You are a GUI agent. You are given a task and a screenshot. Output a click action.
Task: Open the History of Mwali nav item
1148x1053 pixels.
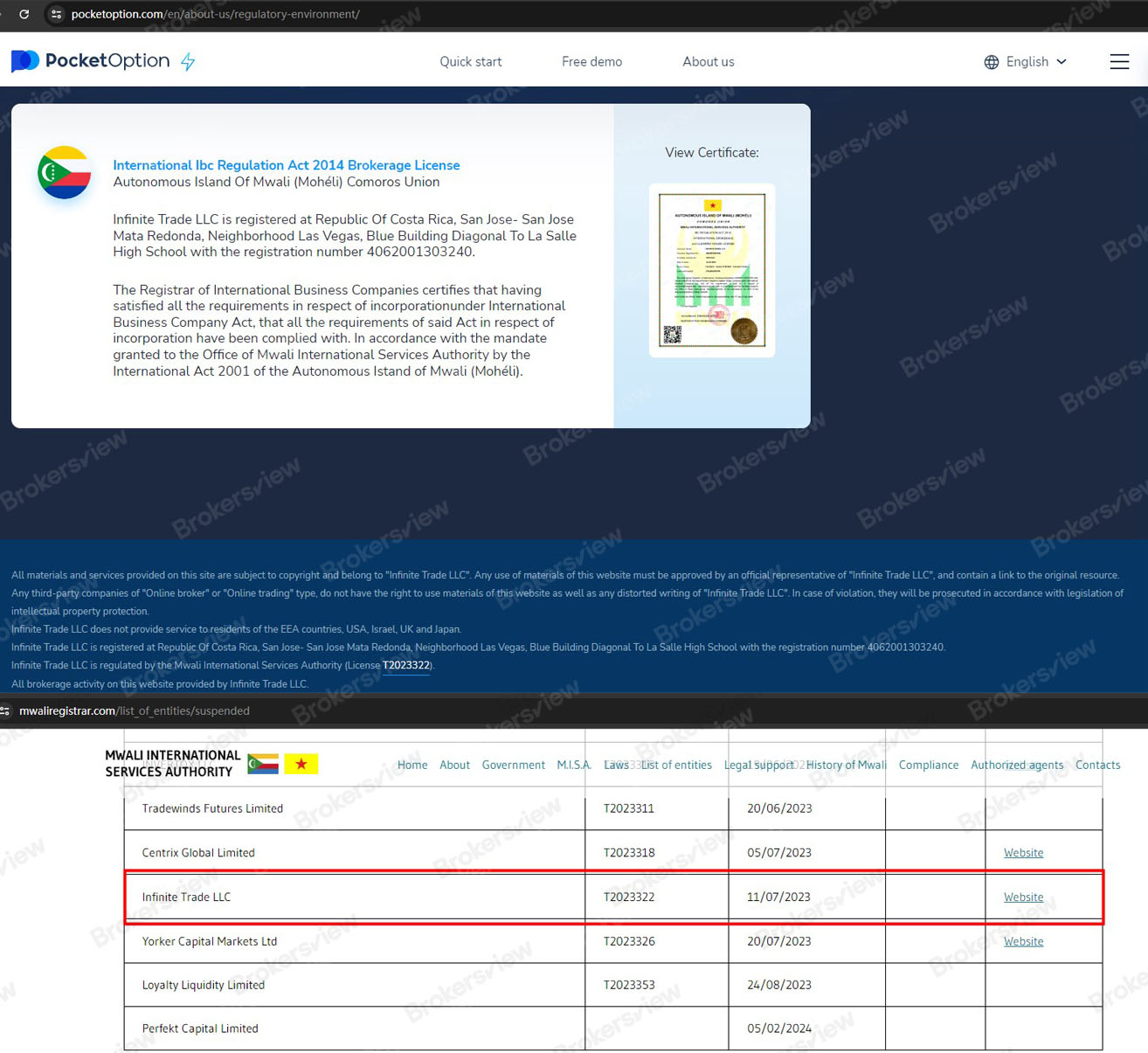[x=846, y=765]
